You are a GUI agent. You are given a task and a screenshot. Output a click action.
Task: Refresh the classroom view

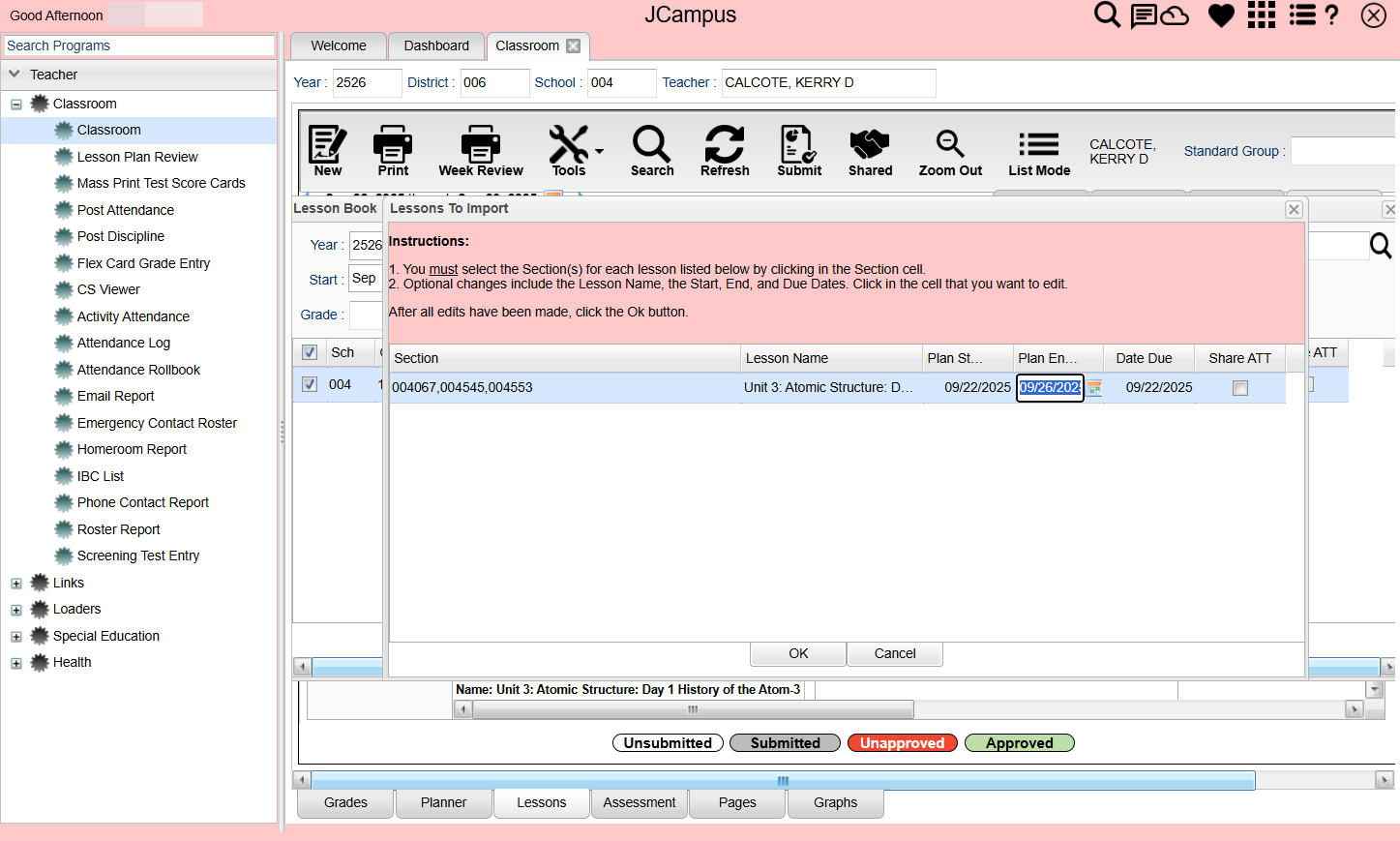725,151
